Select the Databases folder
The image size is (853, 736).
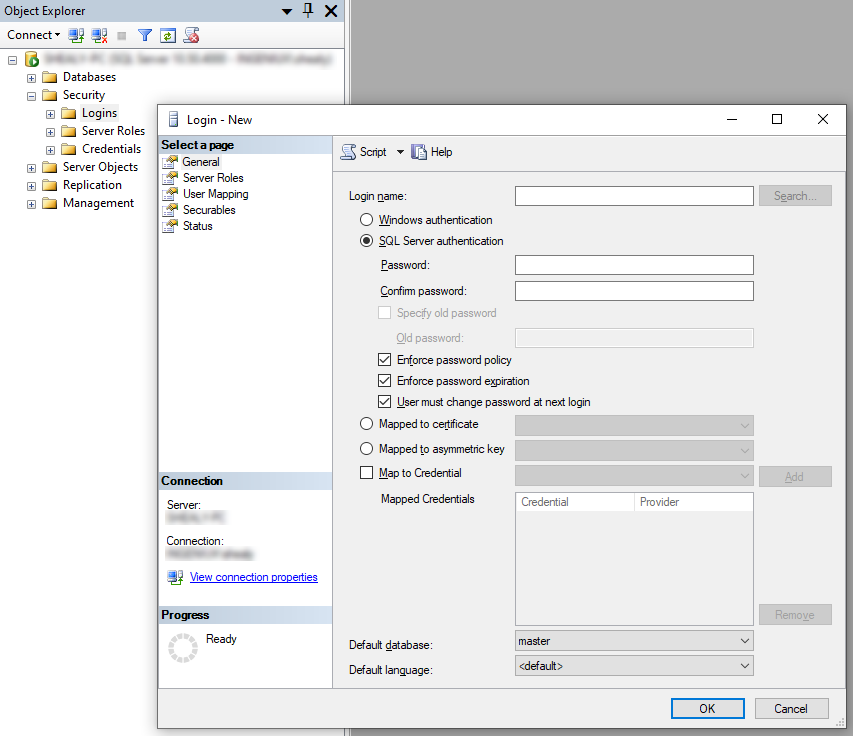(89, 77)
